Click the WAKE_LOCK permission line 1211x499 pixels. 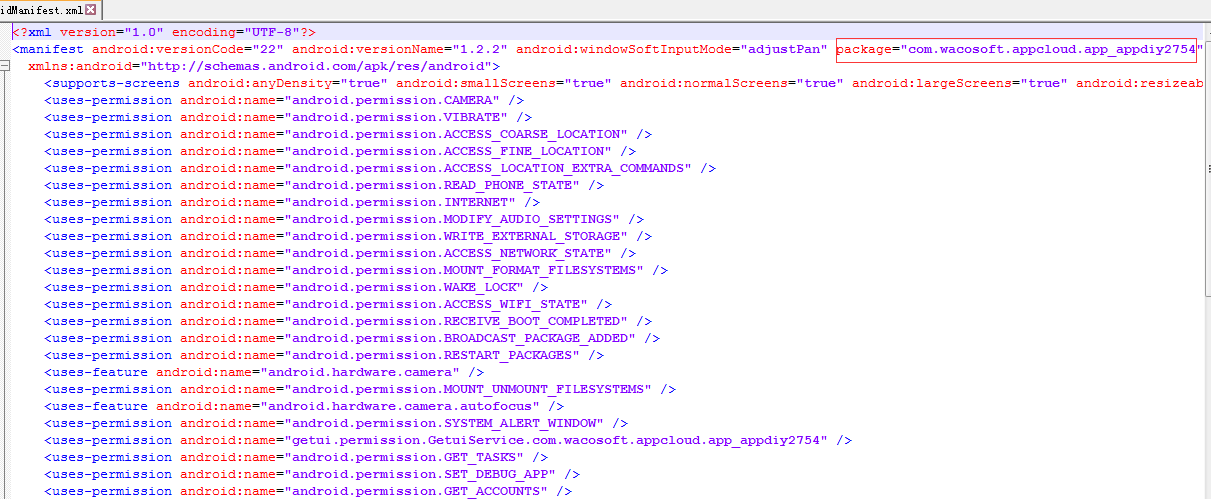pyautogui.click(x=296, y=287)
